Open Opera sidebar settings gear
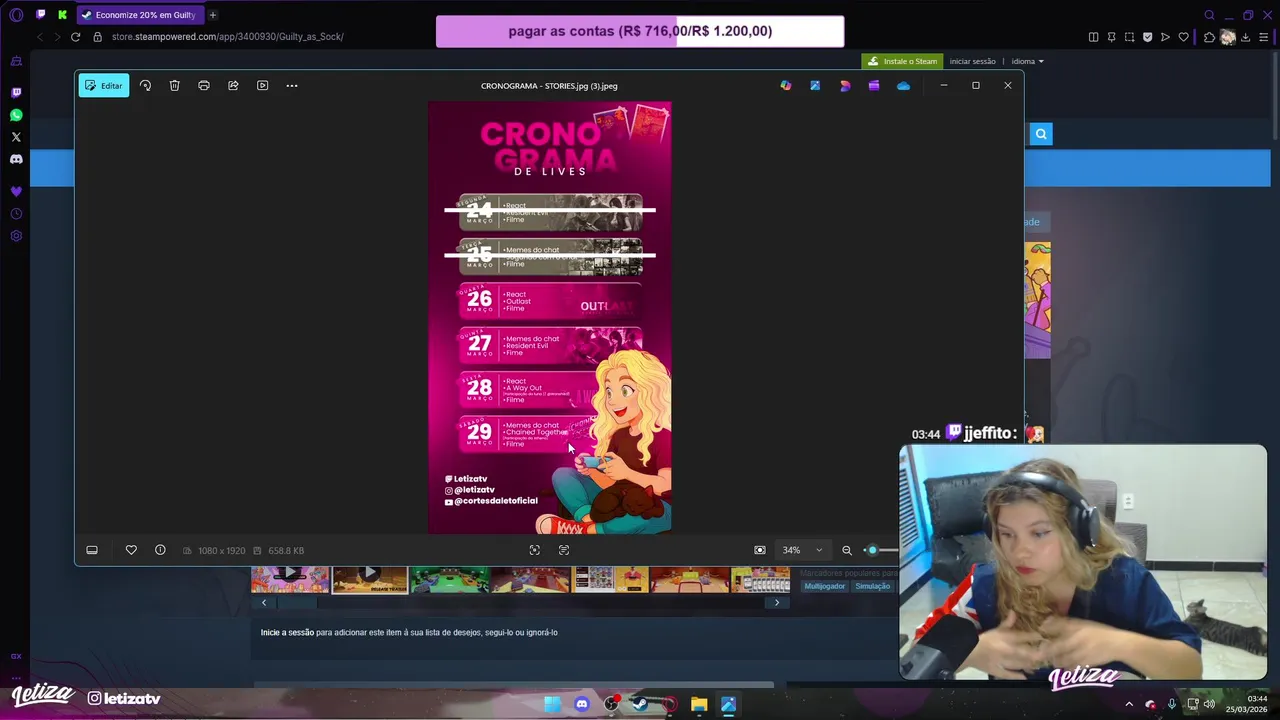This screenshot has width=1280, height=720. (16, 236)
